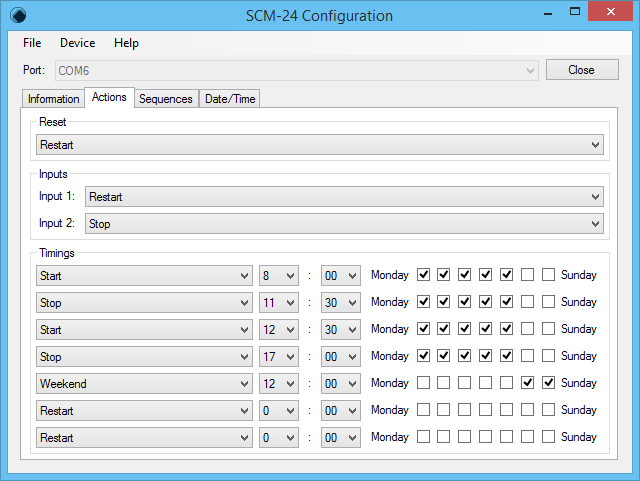Open the hour 17 dropdown
The width and height of the screenshot is (640, 481).
pyautogui.click(x=278, y=356)
